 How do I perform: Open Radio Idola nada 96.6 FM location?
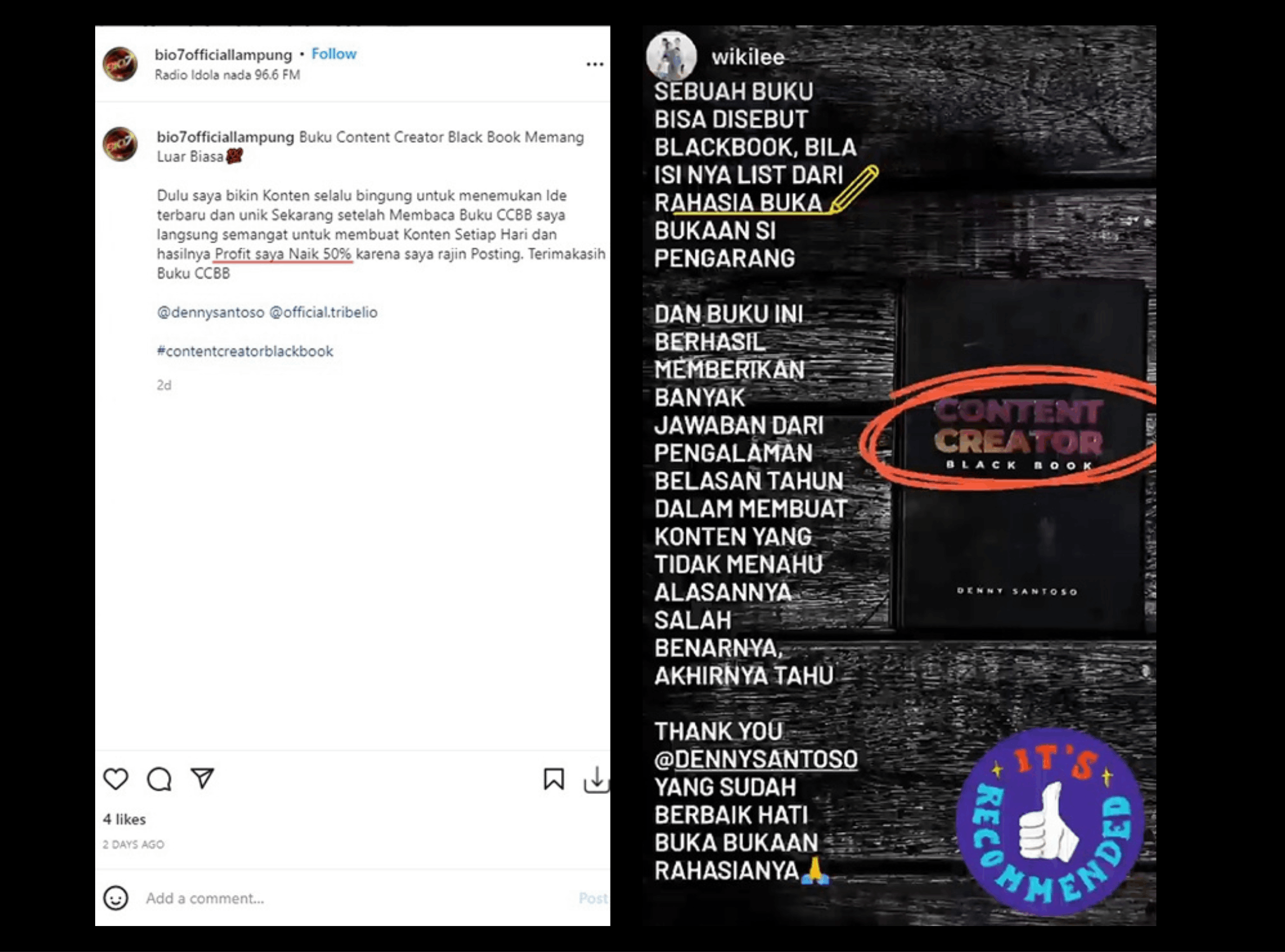coord(227,75)
